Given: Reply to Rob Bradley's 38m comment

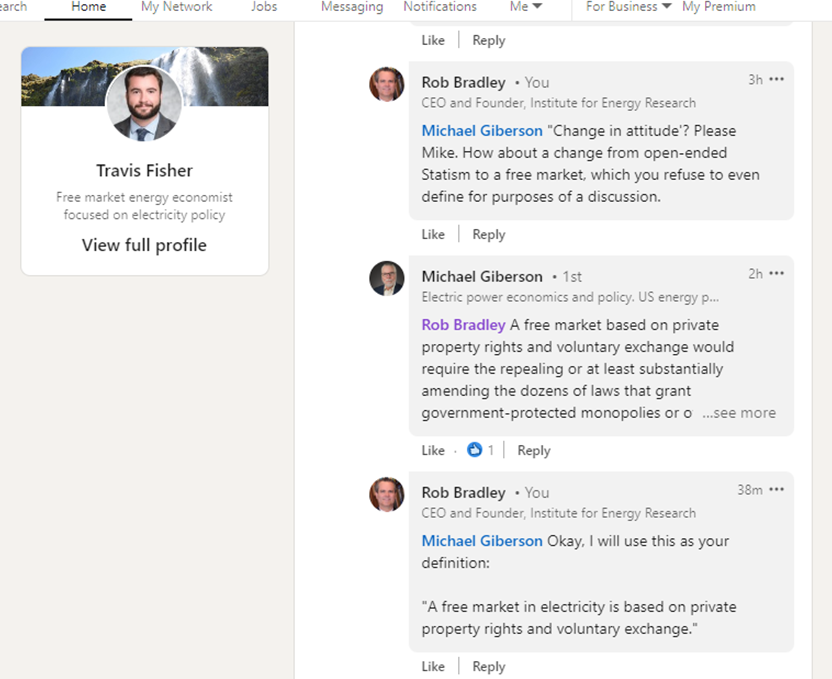Looking at the screenshot, I should coord(489,667).
